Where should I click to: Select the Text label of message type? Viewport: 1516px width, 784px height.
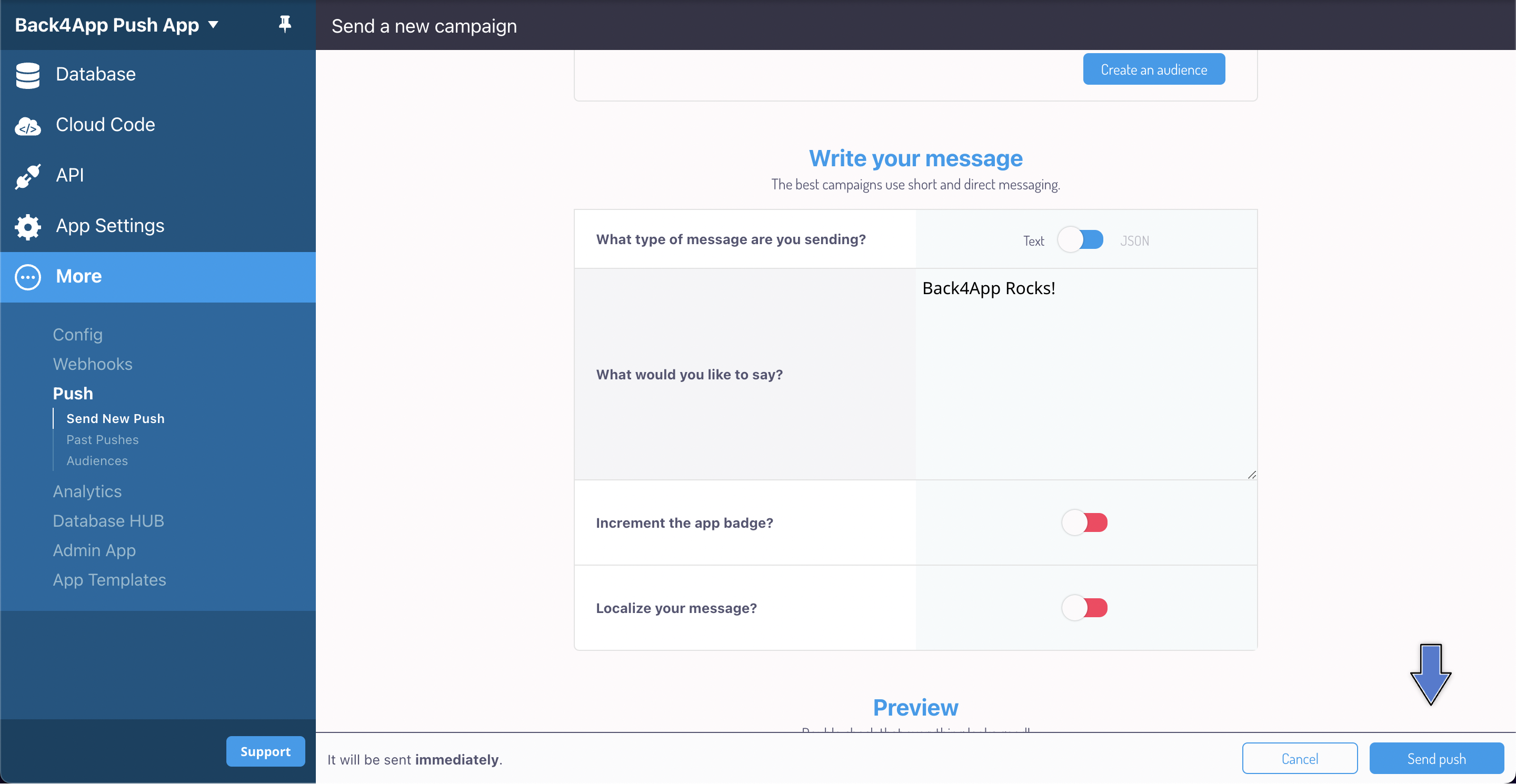[x=1033, y=241]
